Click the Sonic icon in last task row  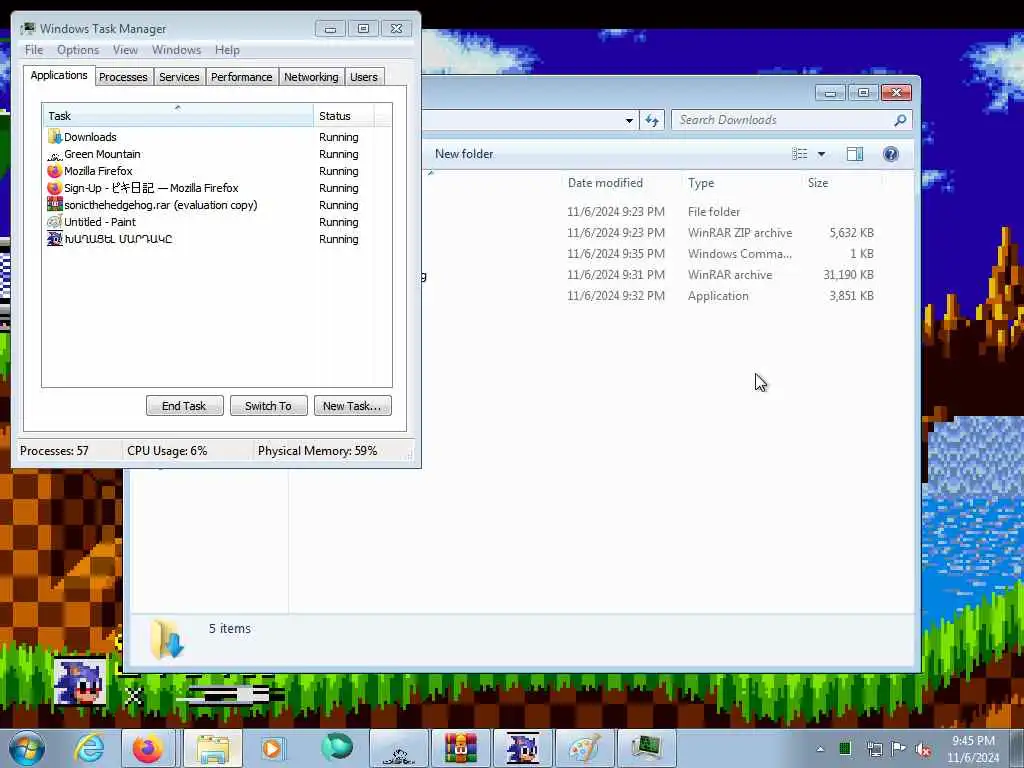coord(54,239)
